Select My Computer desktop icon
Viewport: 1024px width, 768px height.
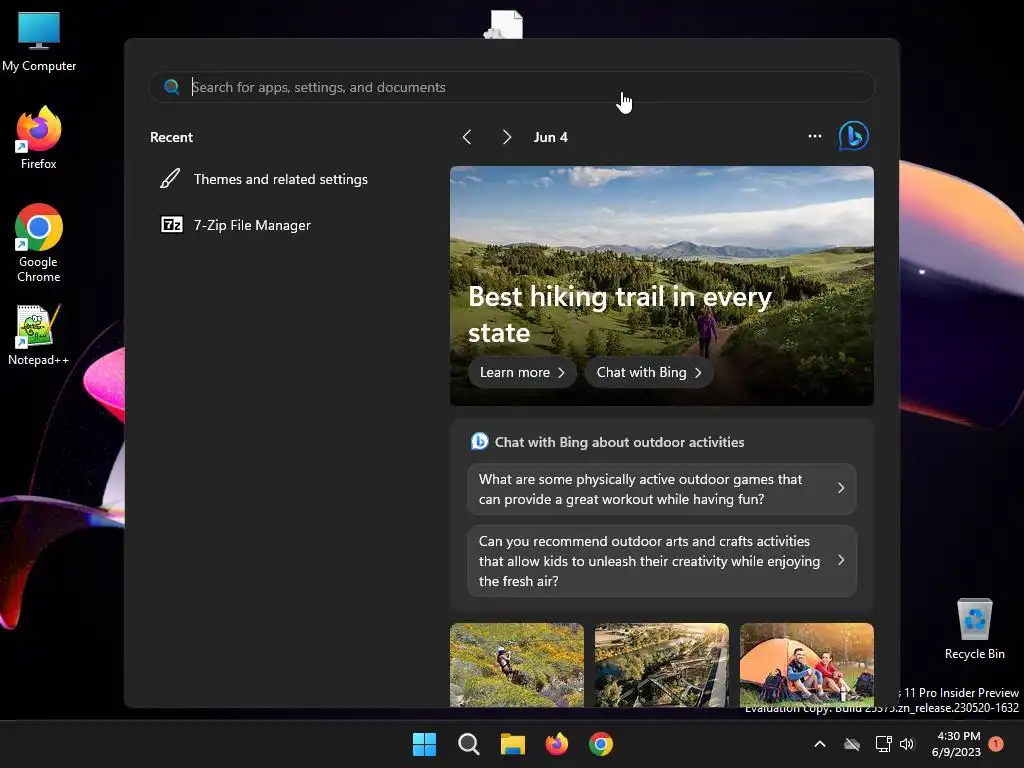pos(39,42)
